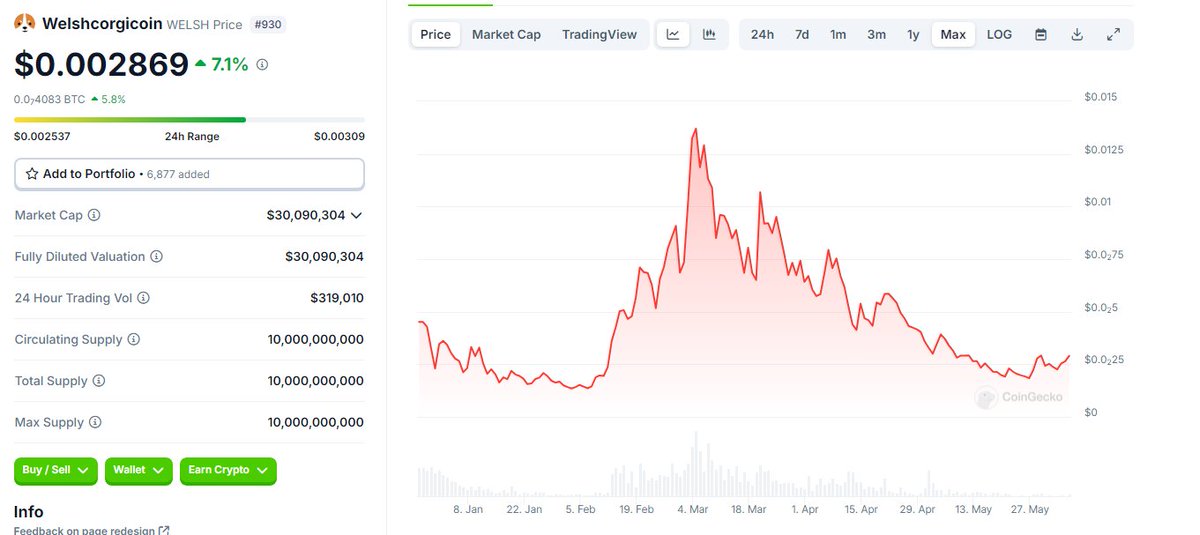Click the $0.015 axis label
The width and height of the screenshot is (1200, 535).
coord(1100,97)
